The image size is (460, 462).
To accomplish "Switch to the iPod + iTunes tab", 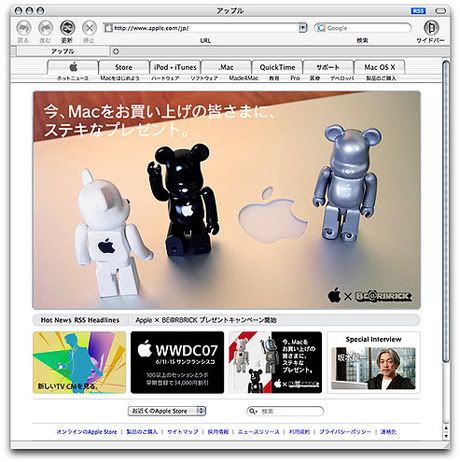I will click(175, 67).
